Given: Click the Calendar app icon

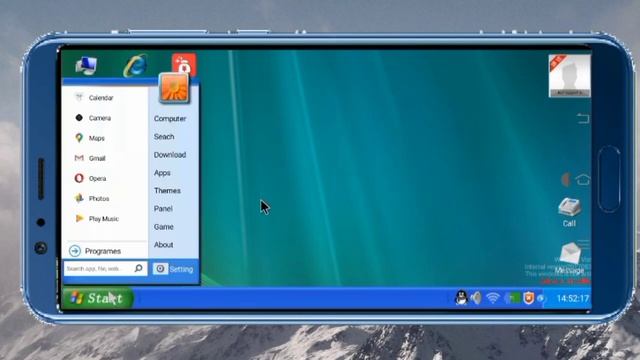Looking at the screenshot, I should 79,97.
